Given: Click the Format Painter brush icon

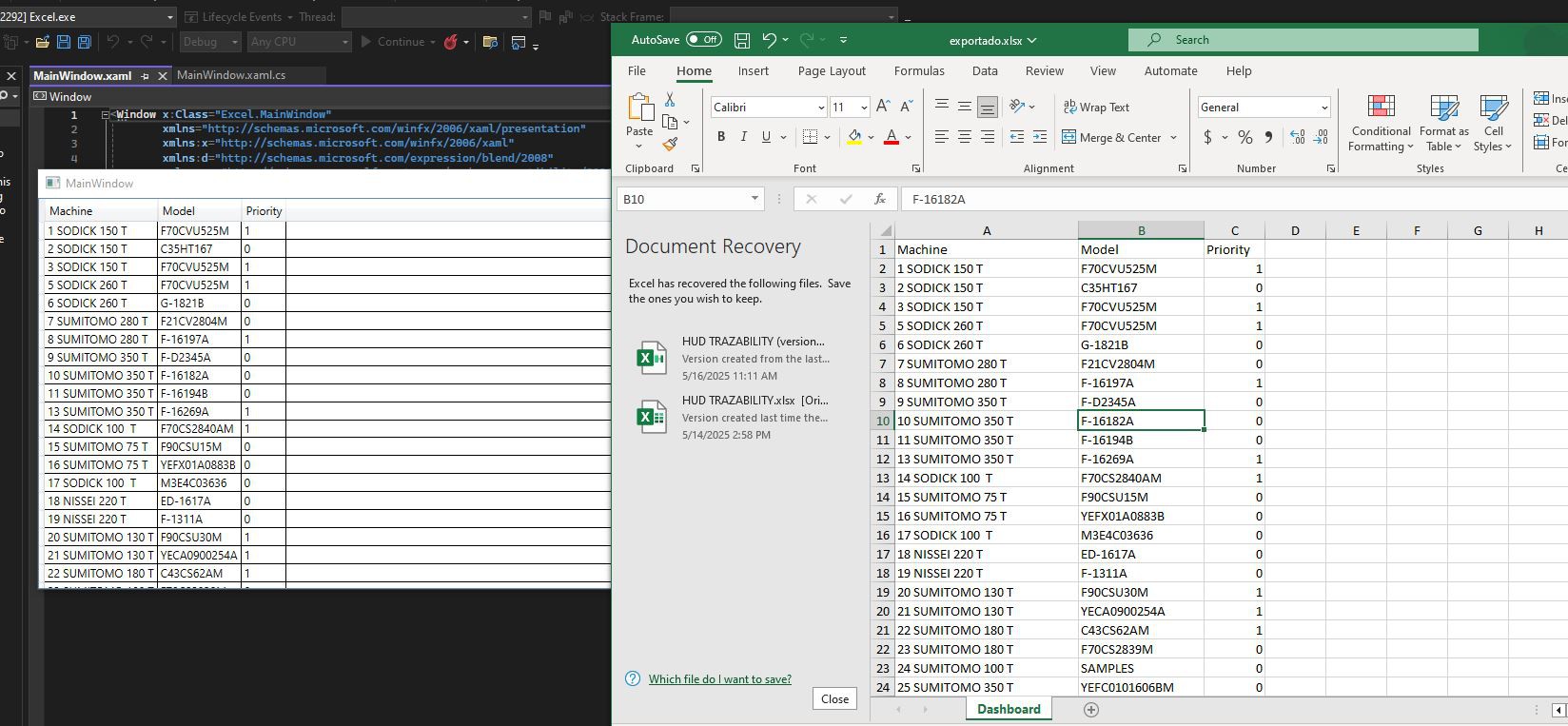Looking at the screenshot, I should 670,145.
